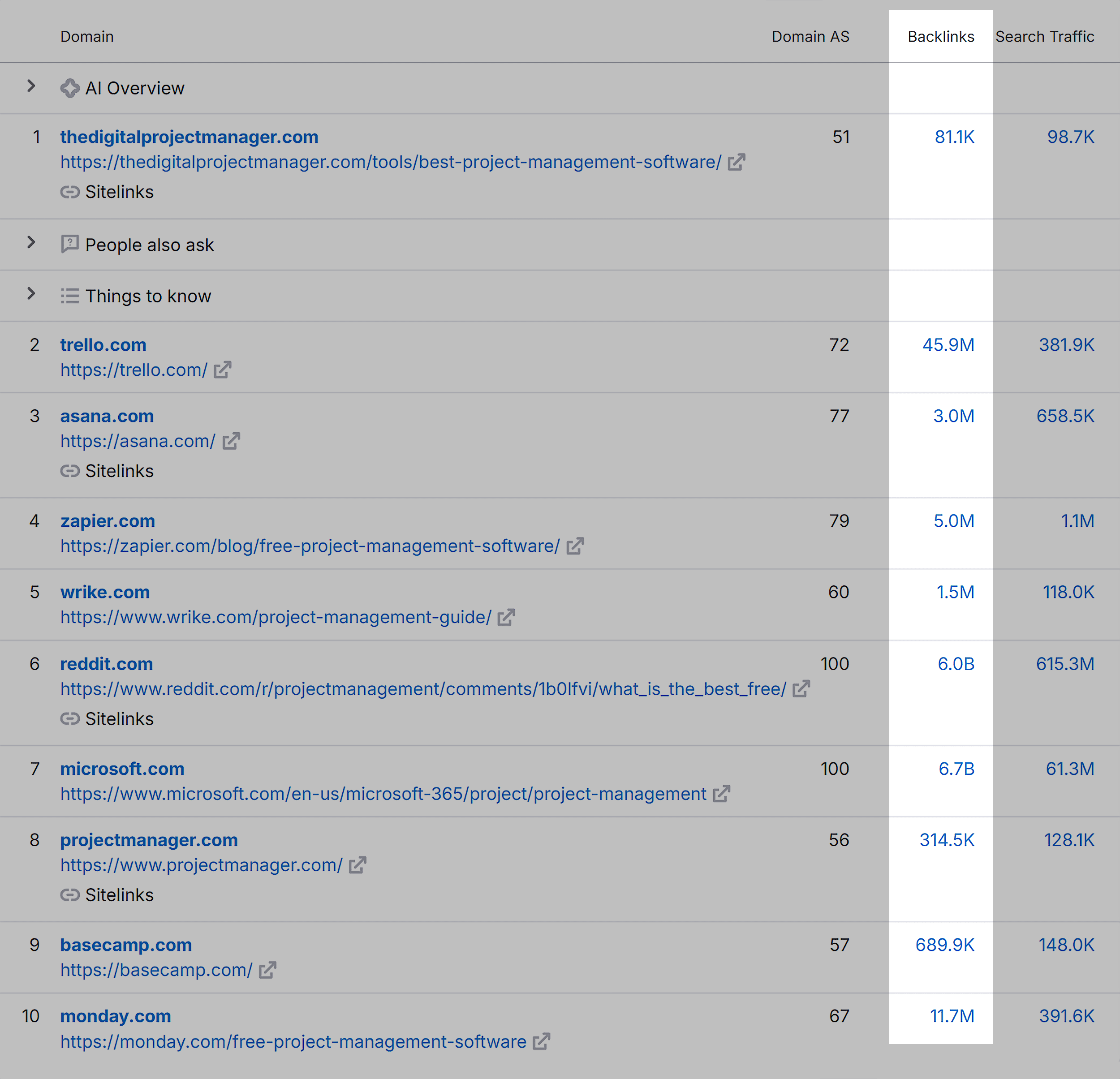
Task: Click backlinks value 5.0M for zapier
Action: click(954, 521)
